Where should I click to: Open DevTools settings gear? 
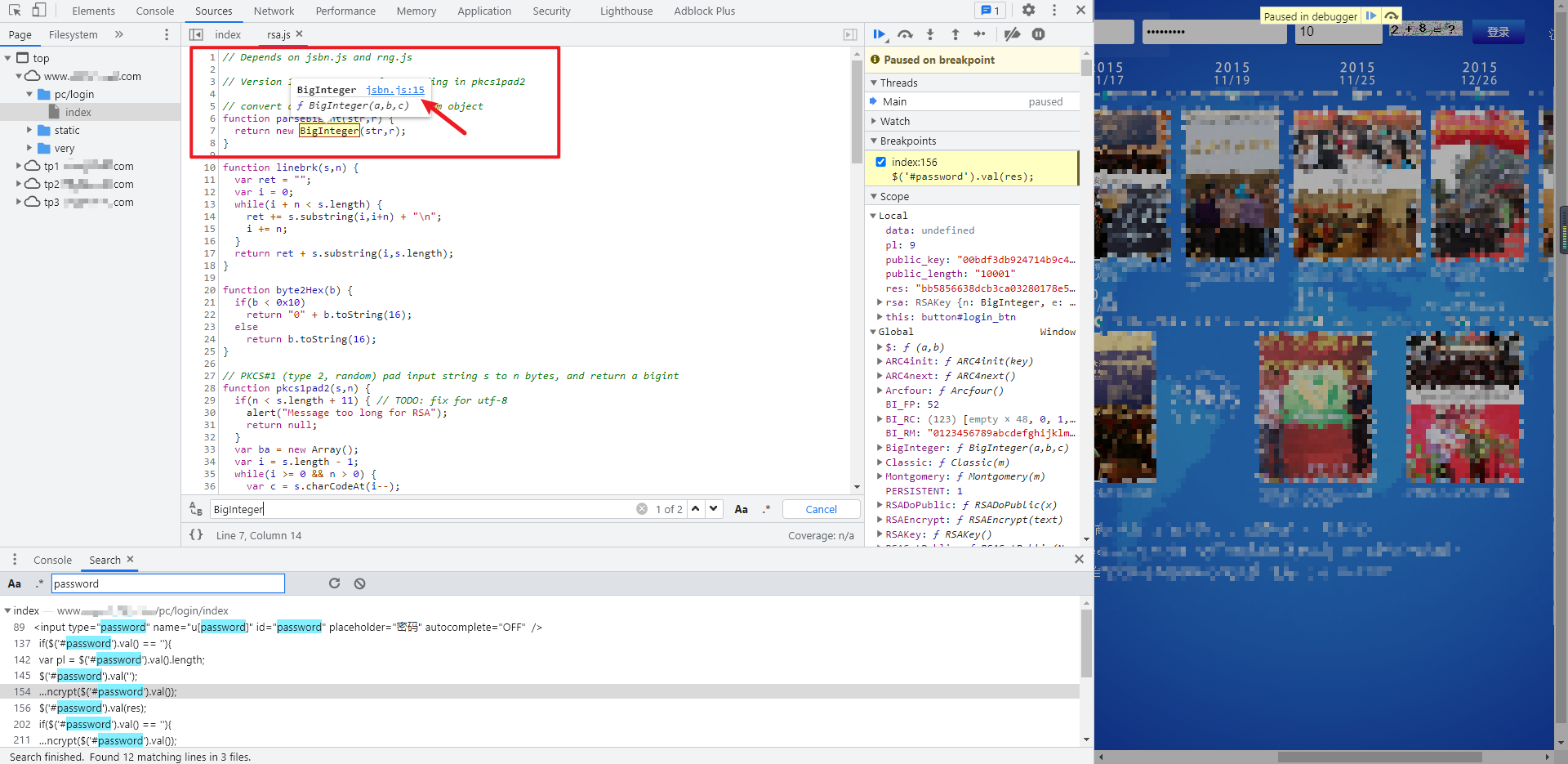(x=1028, y=11)
